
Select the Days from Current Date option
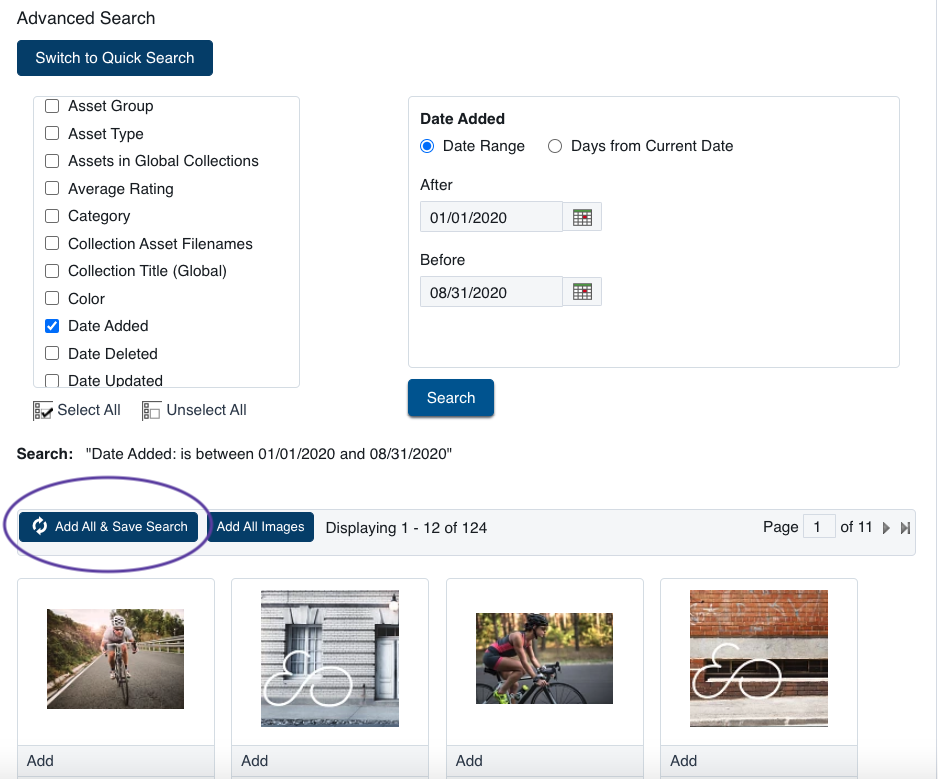tap(555, 146)
